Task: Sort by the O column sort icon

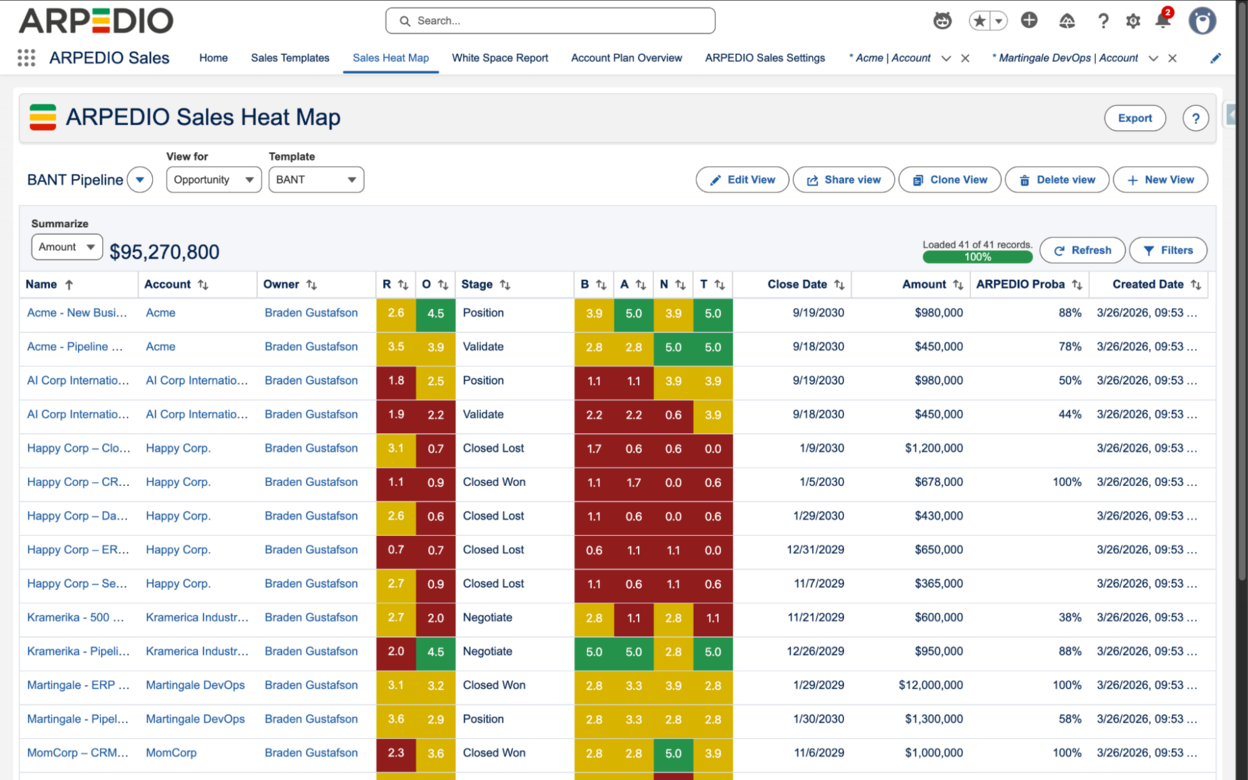Action: click(x=443, y=285)
